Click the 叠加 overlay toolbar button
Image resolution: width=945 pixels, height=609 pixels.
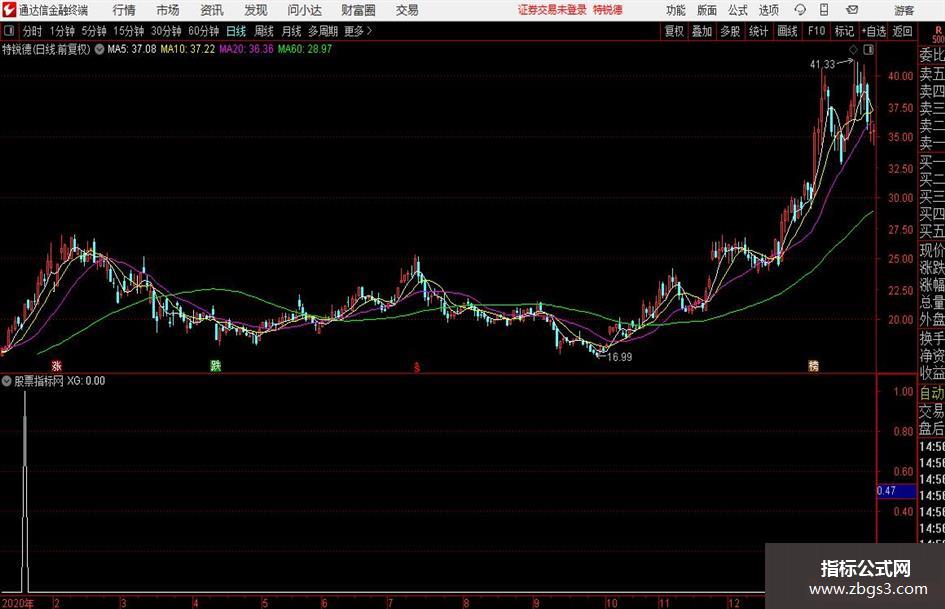click(x=702, y=31)
